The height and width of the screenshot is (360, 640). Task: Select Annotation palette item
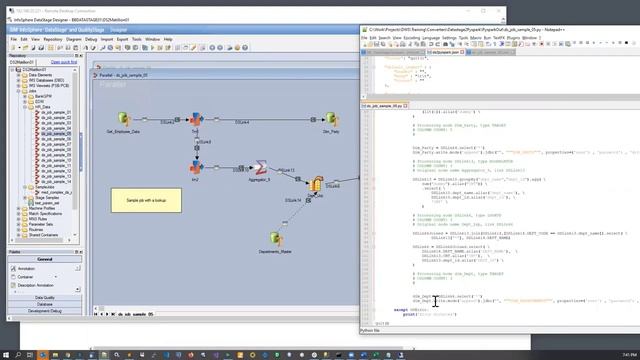[x=26, y=269]
